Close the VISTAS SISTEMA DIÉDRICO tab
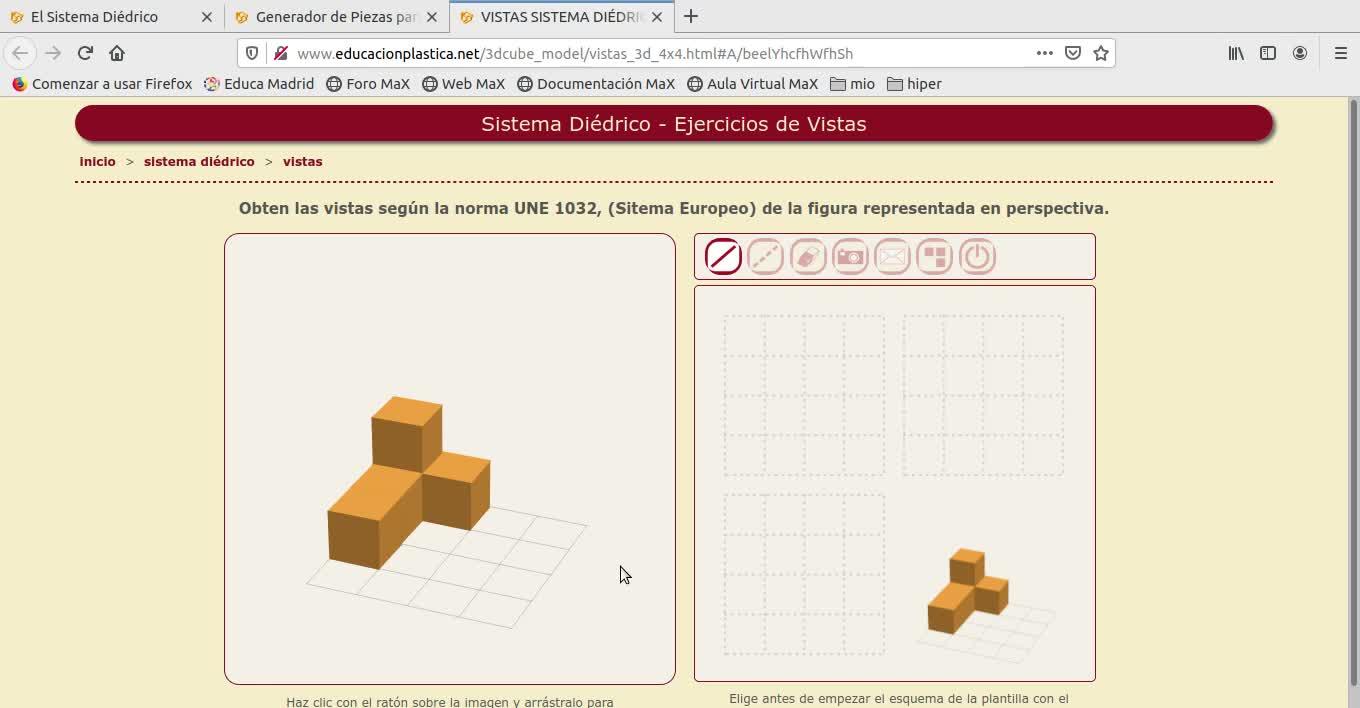1360x708 pixels. coord(657,17)
